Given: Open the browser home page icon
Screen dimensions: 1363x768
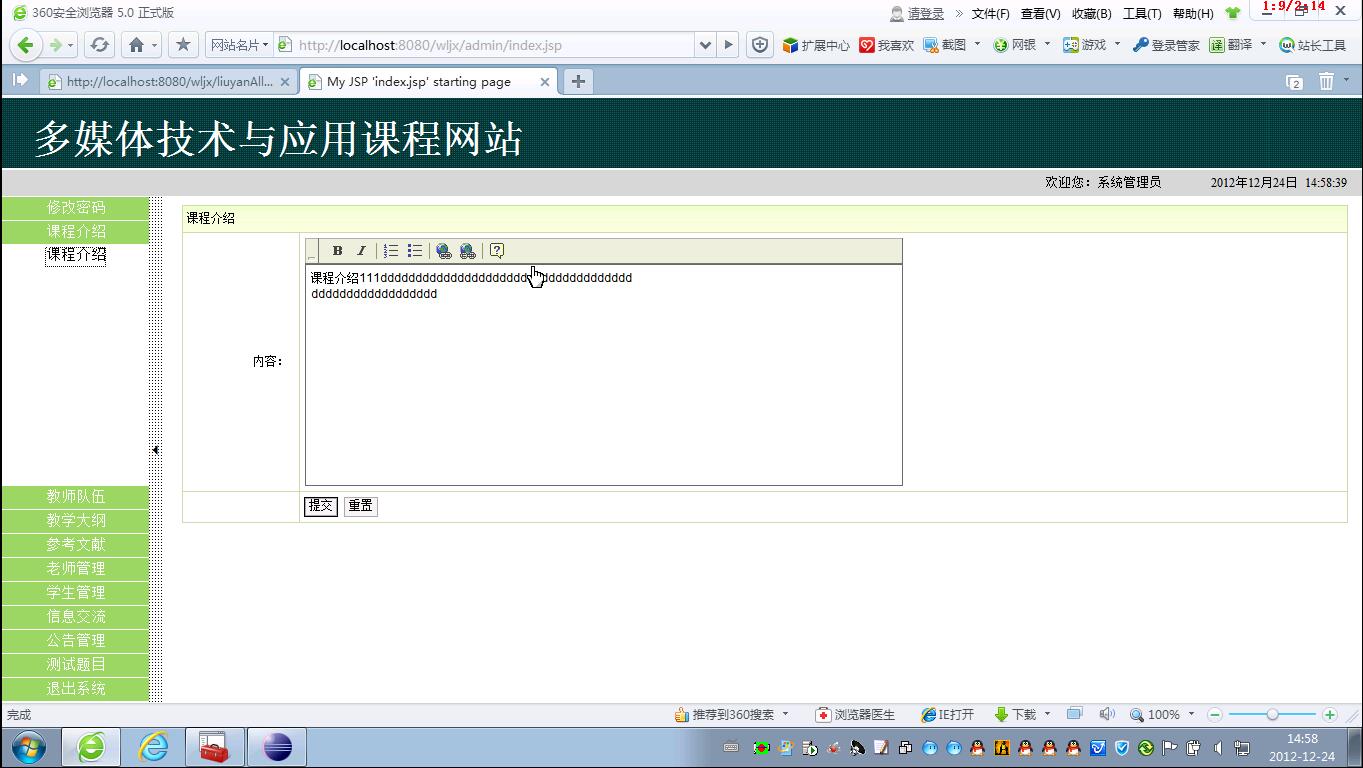Looking at the screenshot, I should [137, 45].
